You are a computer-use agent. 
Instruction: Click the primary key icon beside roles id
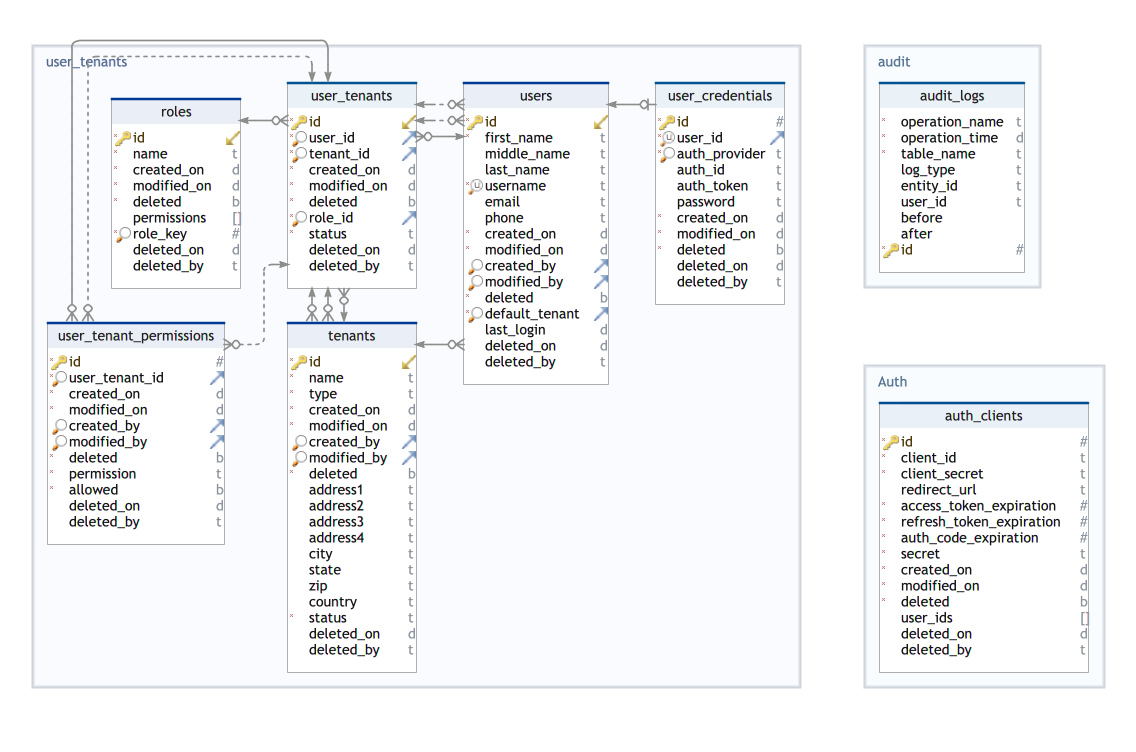pos(124,138)
